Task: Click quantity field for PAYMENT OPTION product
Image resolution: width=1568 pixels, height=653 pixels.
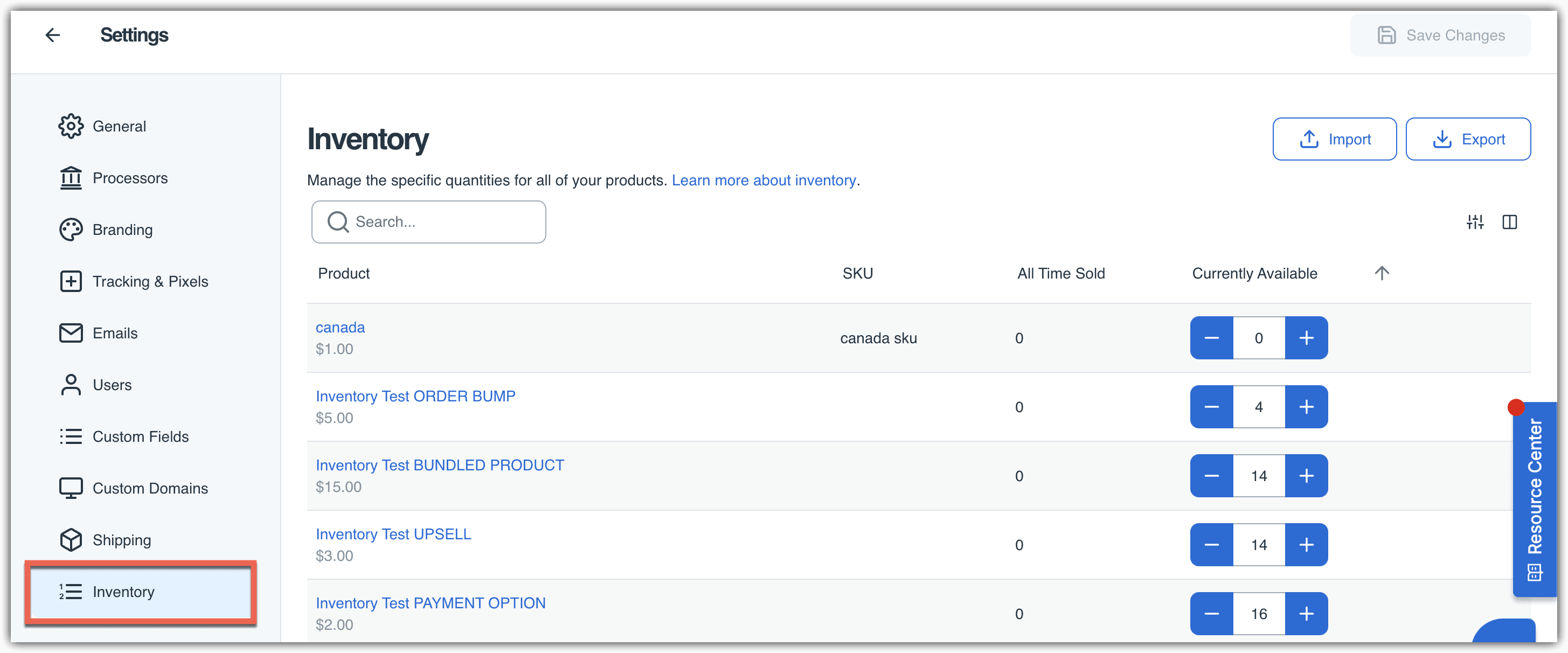Action: pos(1259,614)
